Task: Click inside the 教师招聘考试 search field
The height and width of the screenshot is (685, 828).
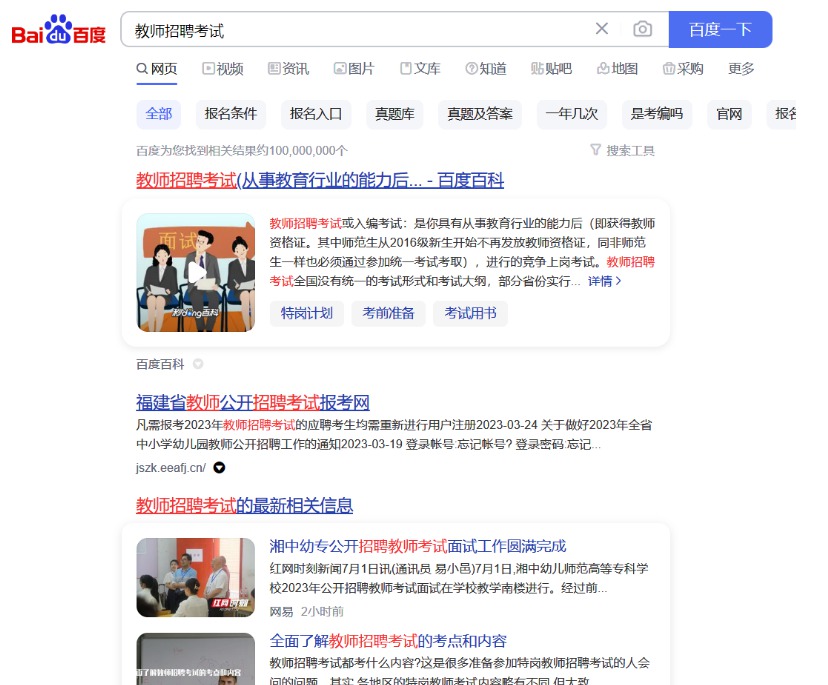Action: click(359, 30)
